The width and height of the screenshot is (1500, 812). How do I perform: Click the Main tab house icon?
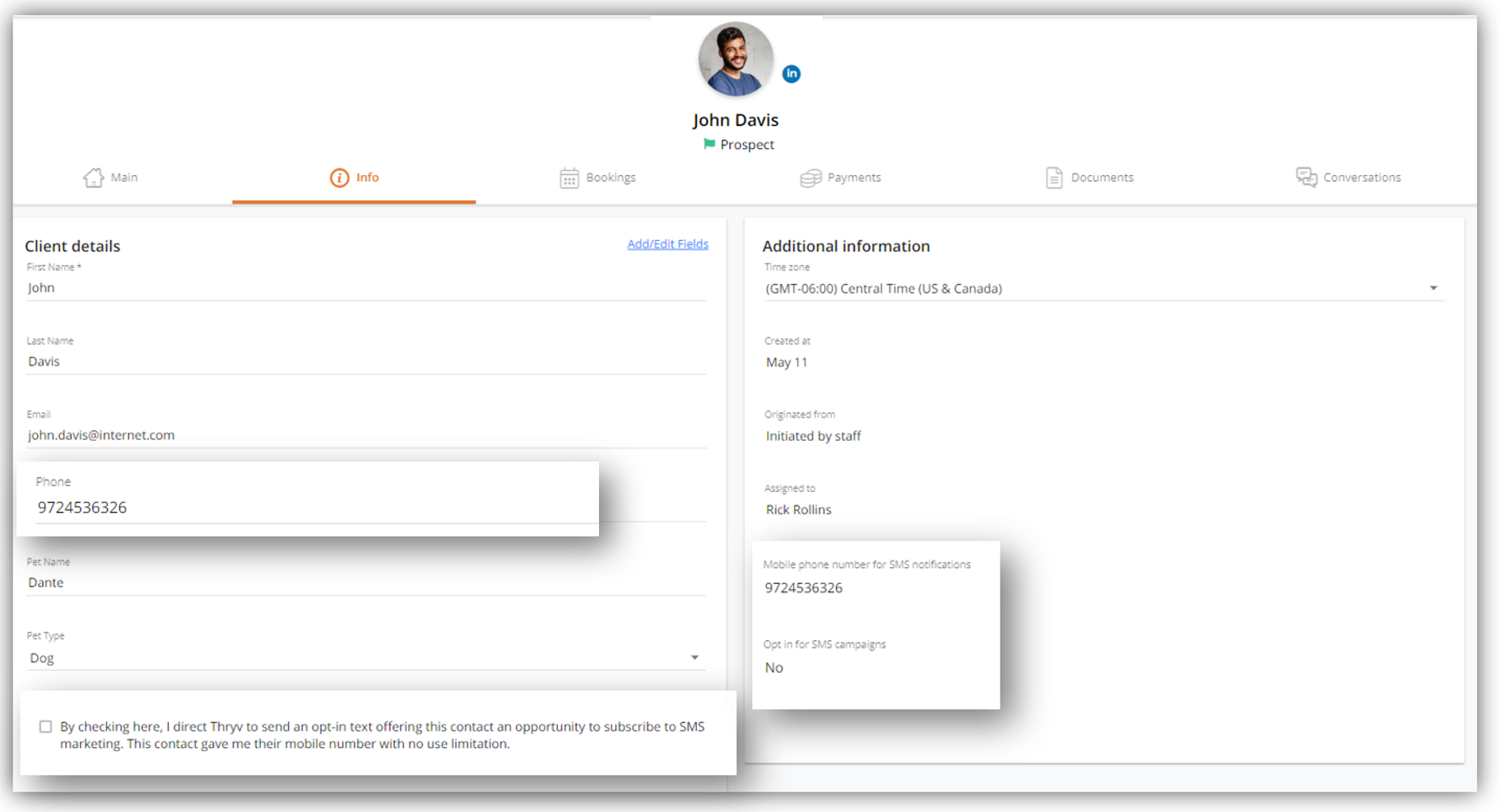94,178
